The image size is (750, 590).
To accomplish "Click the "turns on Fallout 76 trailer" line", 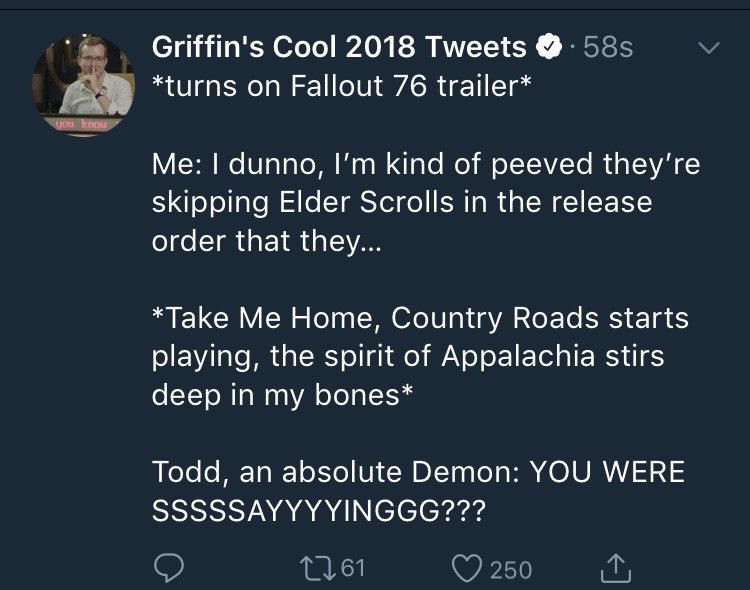I will (x=340, y=86).
